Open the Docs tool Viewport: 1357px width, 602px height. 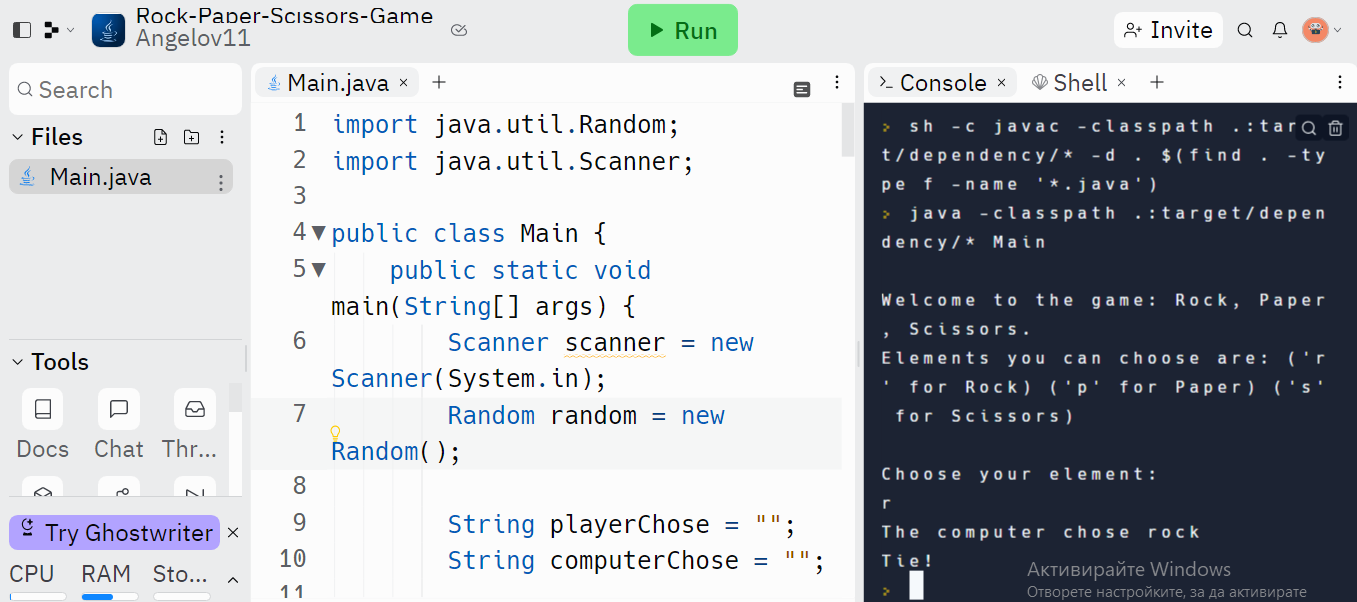pos(41,409)
